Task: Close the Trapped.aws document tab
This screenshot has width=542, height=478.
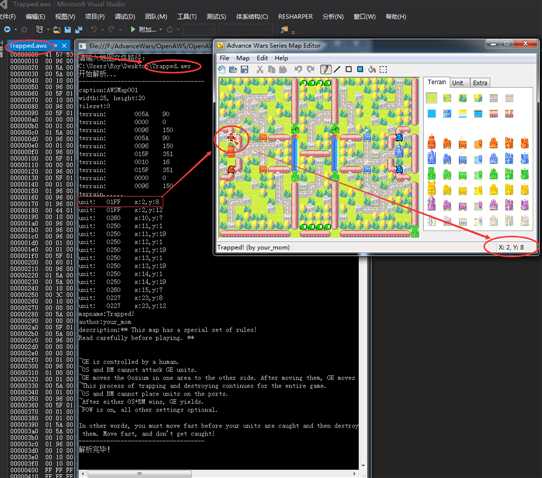Action: click(x=64, y=46)
